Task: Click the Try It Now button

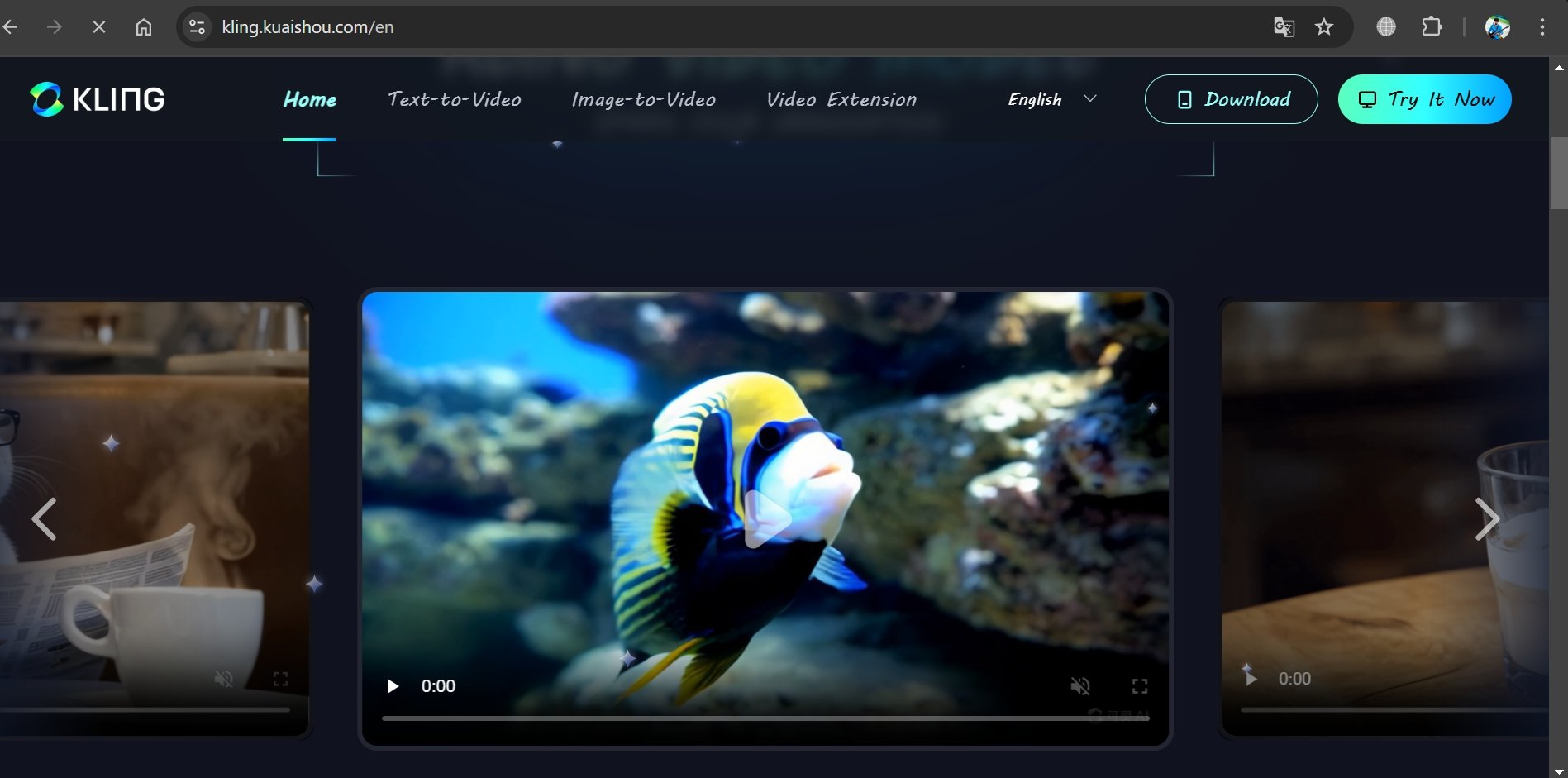Action: click(x=1425, y=99)
